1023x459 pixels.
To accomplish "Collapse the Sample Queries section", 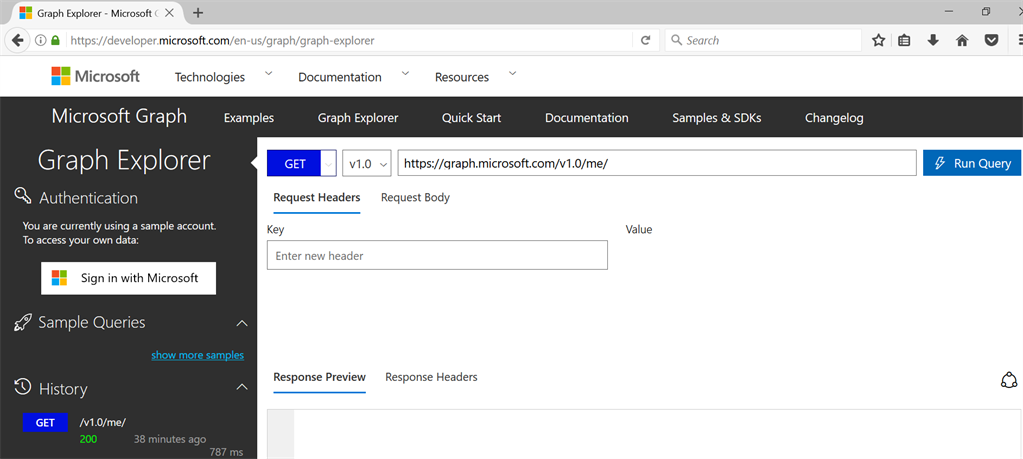I will coord(241,323).
